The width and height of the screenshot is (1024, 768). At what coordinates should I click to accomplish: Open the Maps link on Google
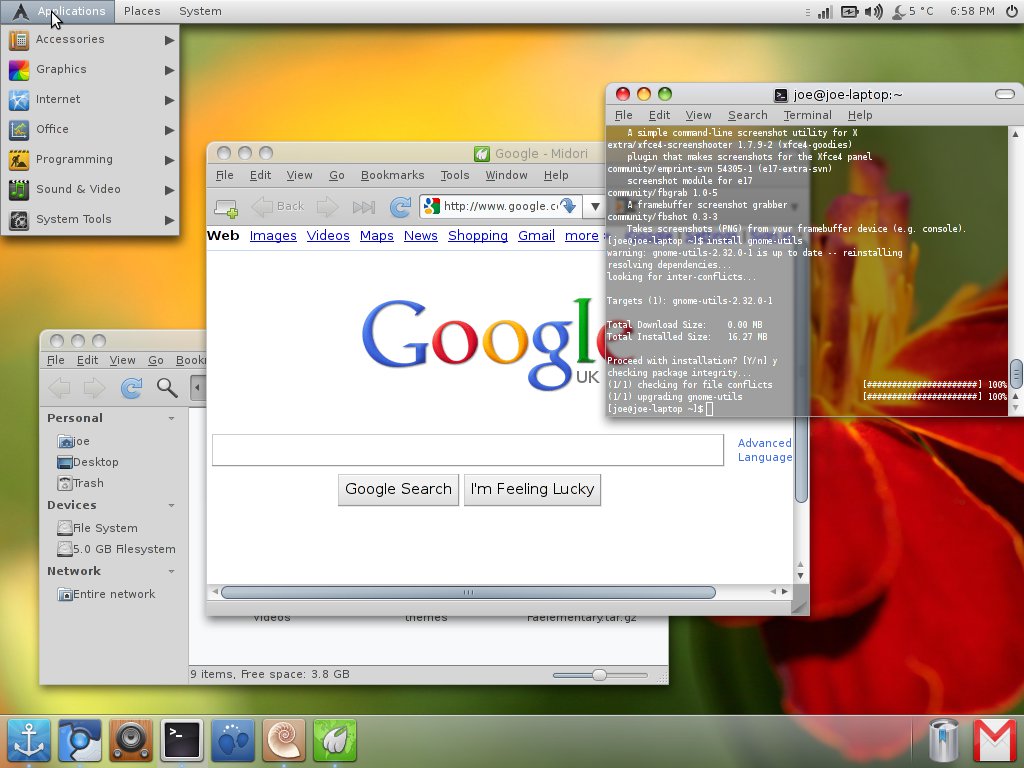(377, 236)
